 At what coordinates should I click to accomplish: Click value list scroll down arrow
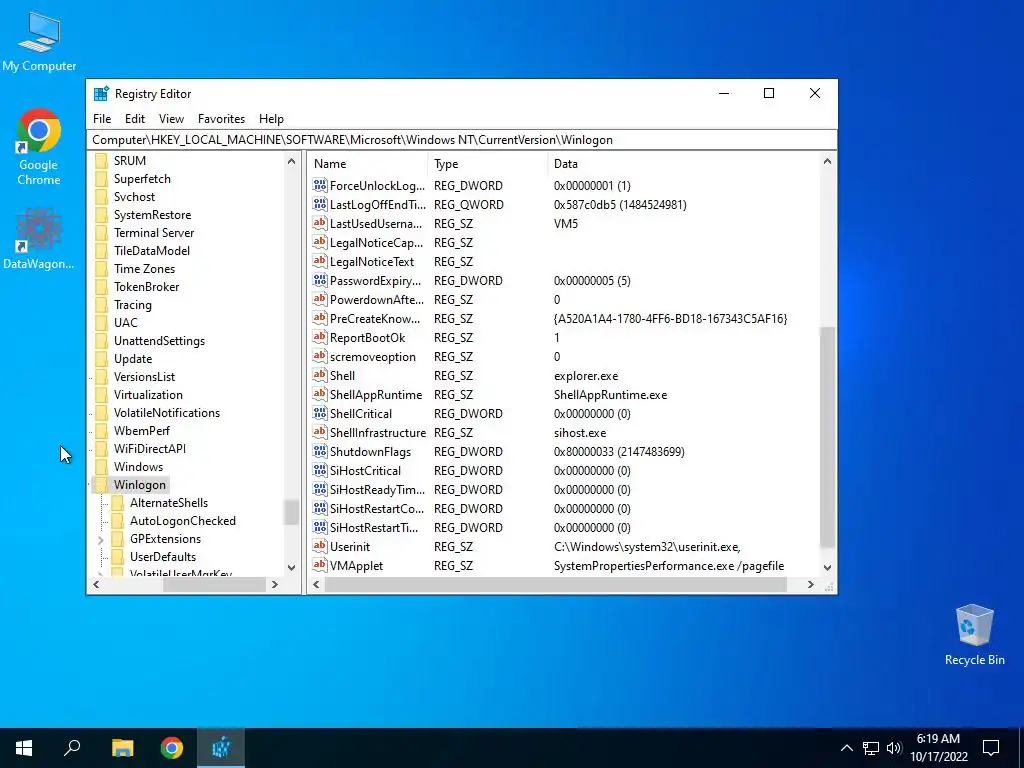click(827, 568)
